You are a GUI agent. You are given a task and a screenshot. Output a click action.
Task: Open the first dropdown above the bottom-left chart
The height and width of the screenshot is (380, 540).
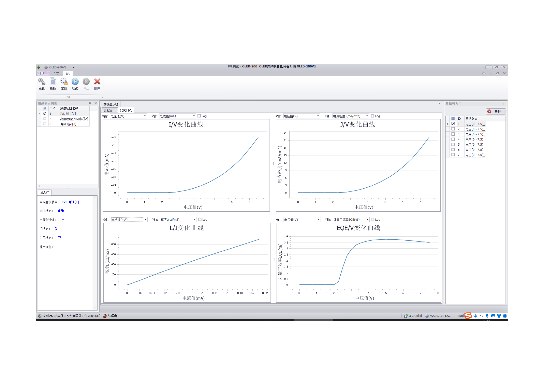pos(129,219)
